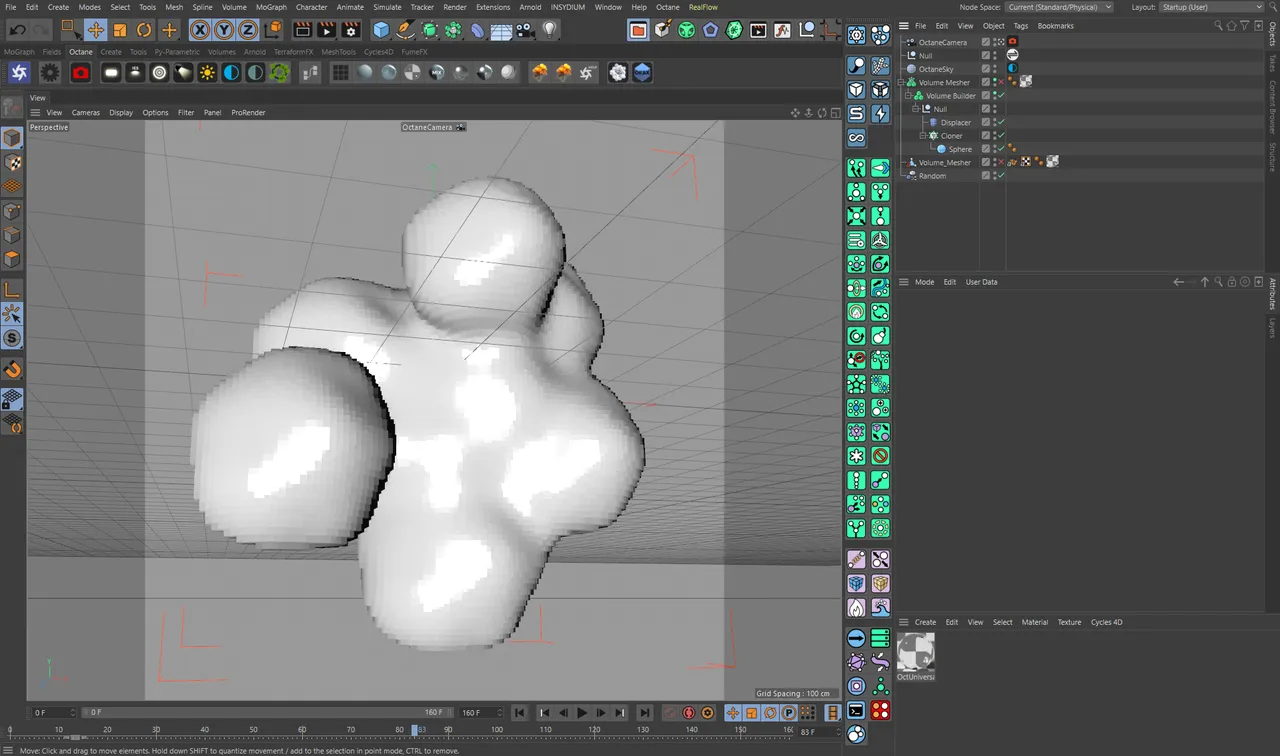
Task: Click the Make Editable cube icon in the left toolbar
Action: tap(12, 138)
